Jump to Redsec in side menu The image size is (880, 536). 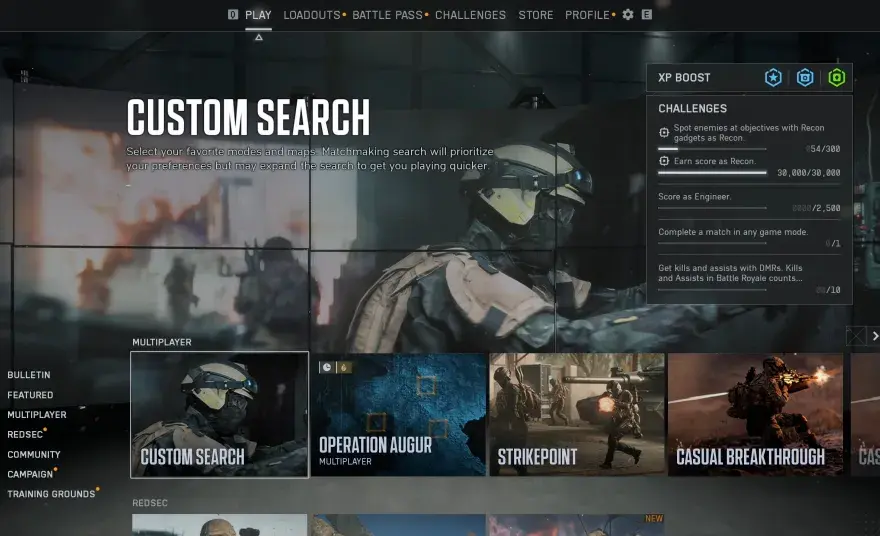(25, 434)
